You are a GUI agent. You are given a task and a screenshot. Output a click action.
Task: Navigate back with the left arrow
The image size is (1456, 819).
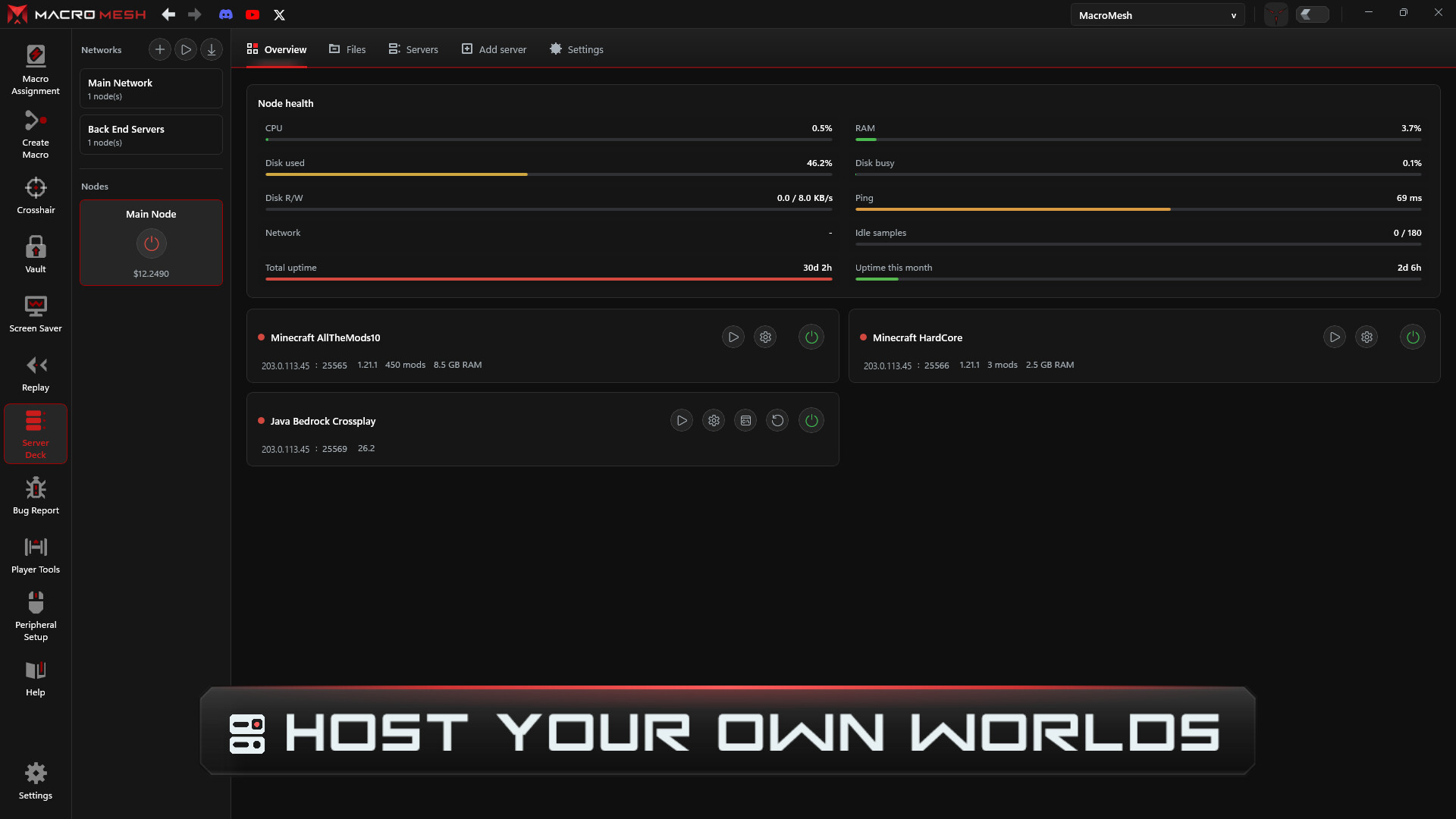tap(168, 14)
